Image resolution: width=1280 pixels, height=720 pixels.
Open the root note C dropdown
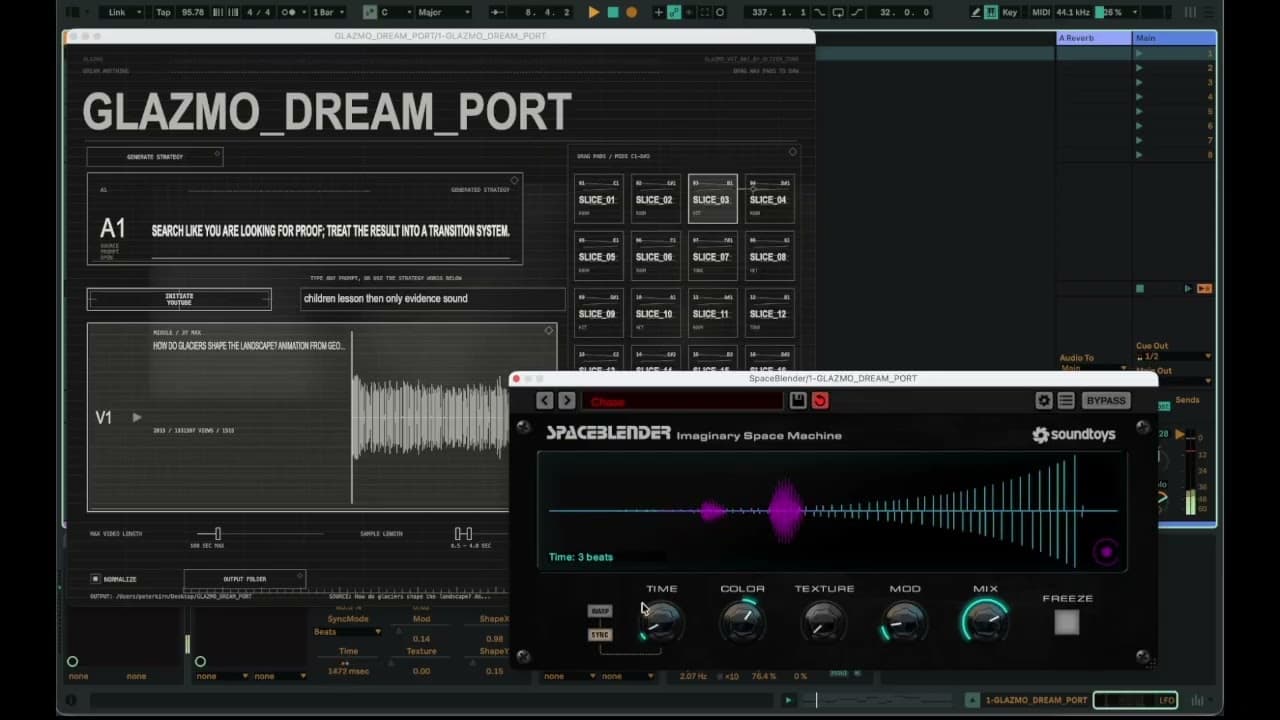[x=397, y=12]
